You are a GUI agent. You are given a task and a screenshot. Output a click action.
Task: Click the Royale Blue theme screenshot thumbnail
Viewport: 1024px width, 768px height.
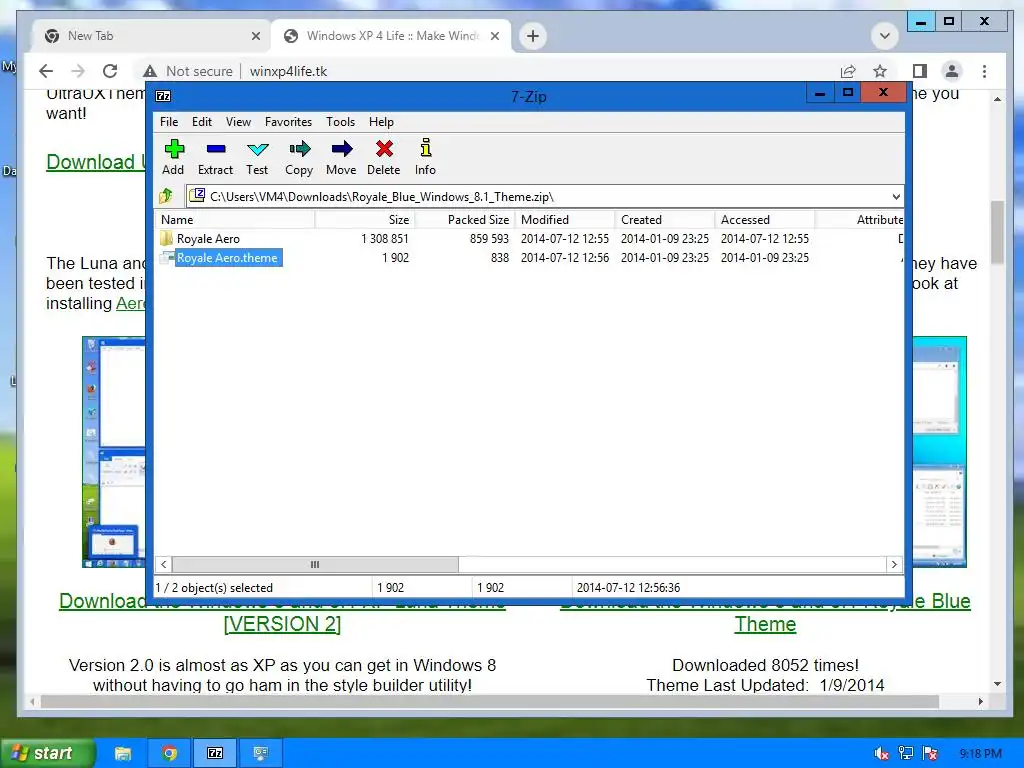(x=938, y=451)
